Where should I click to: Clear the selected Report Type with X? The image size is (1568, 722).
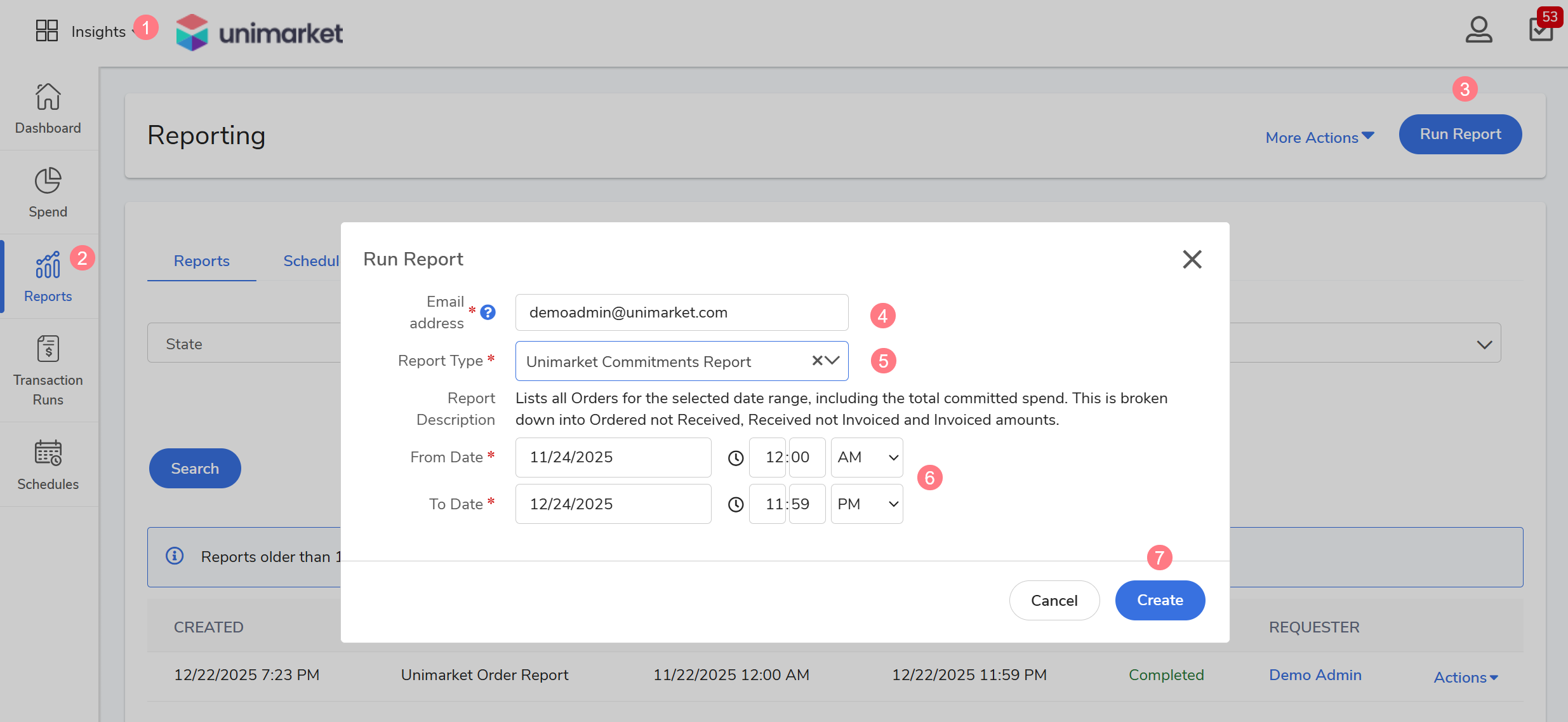pyautogui.click(x=818, y=361)
